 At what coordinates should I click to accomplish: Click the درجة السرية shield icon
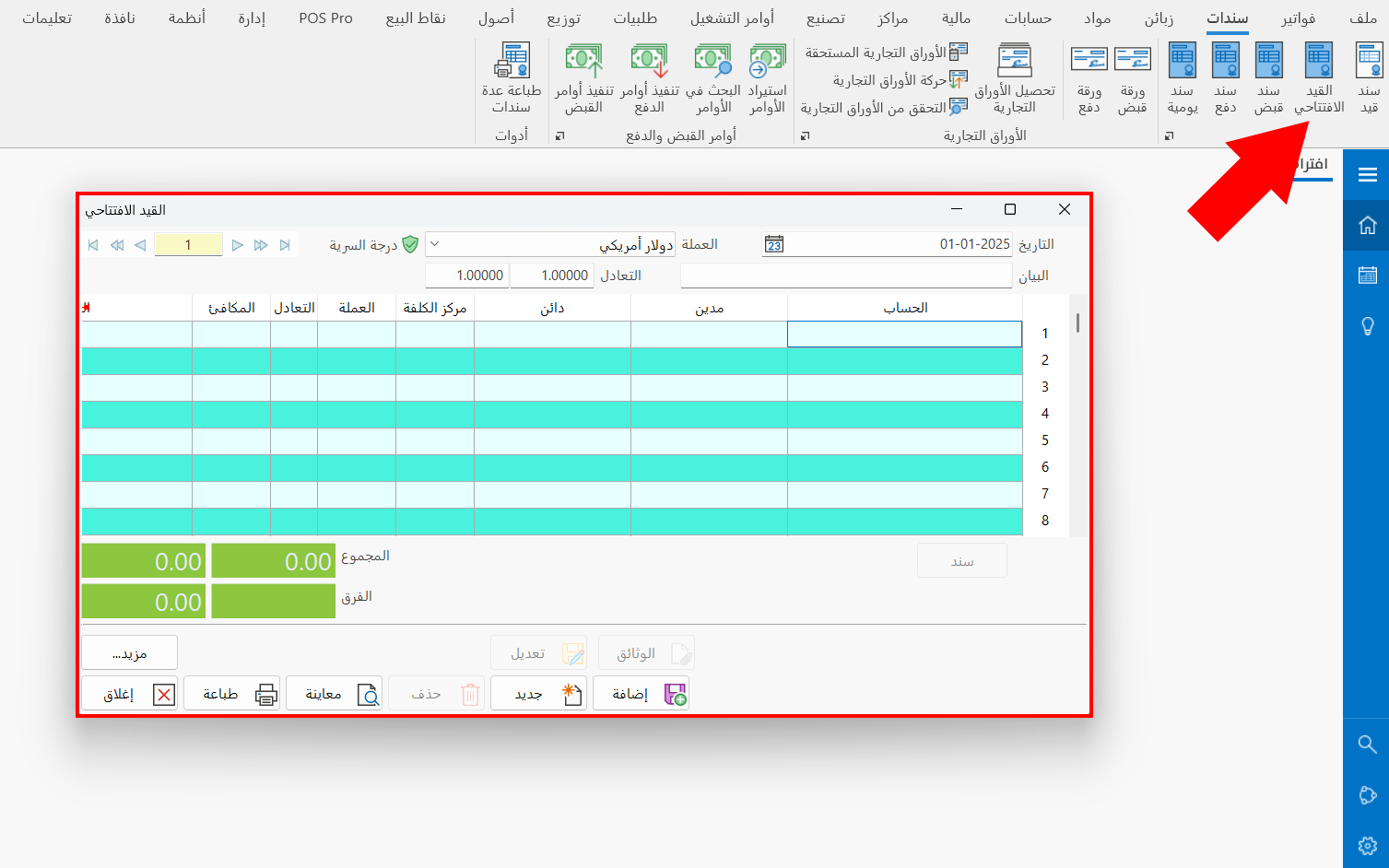(x=410, y=244)
